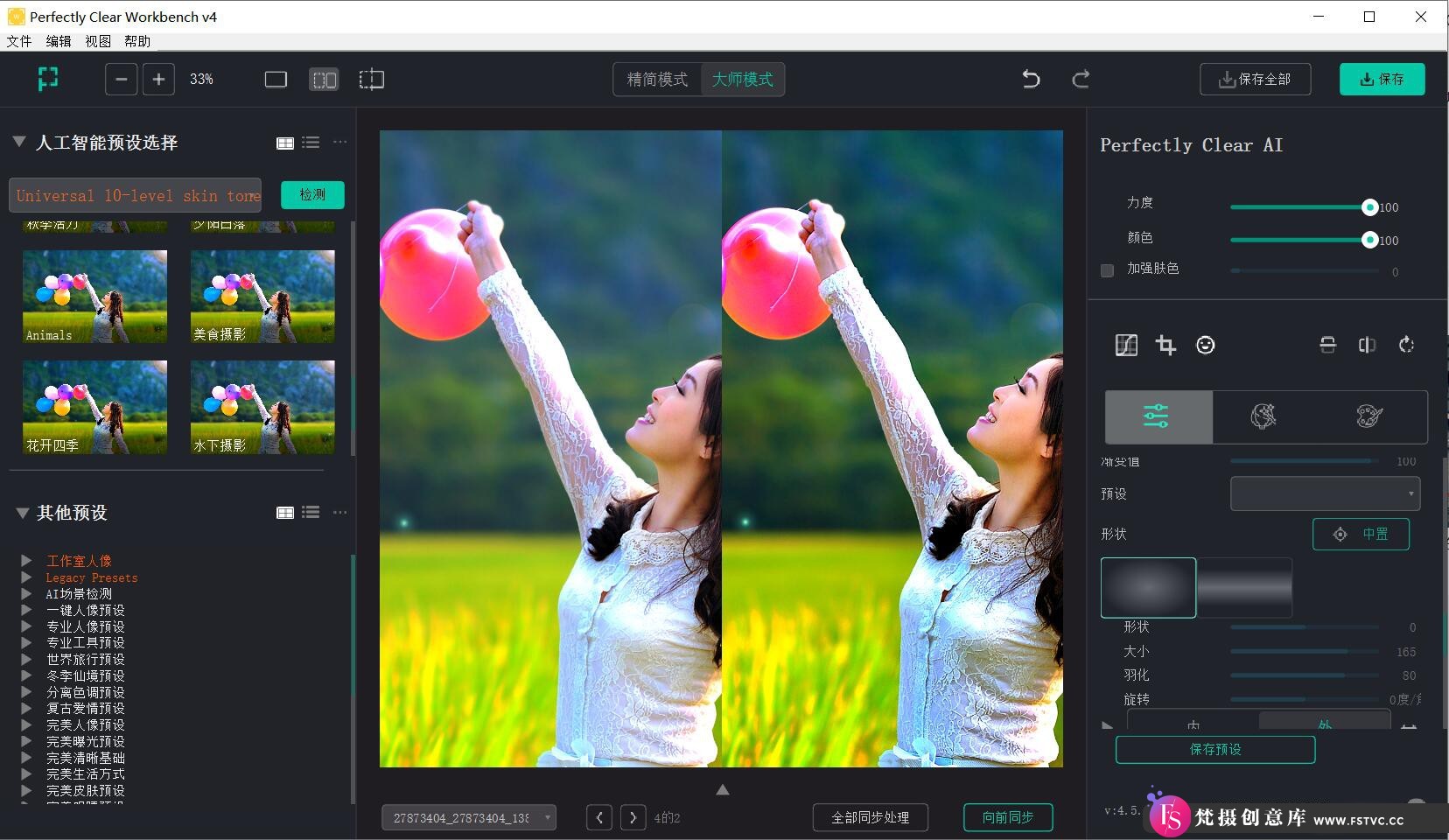Open the face profile tools tab

tap(1263, 416)
